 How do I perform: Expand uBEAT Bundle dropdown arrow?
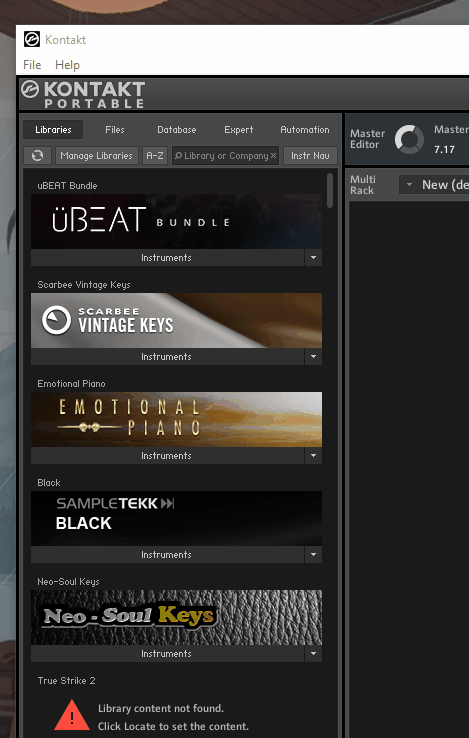pyautogui.click(x=313, y=257)
